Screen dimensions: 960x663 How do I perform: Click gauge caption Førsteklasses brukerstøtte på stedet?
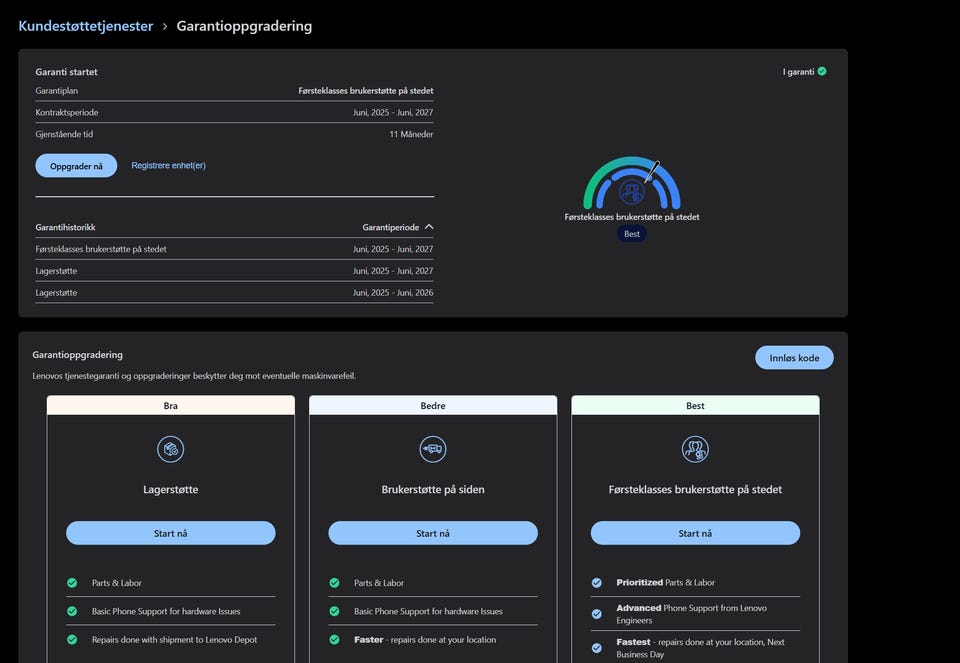[x=632, y=217]
